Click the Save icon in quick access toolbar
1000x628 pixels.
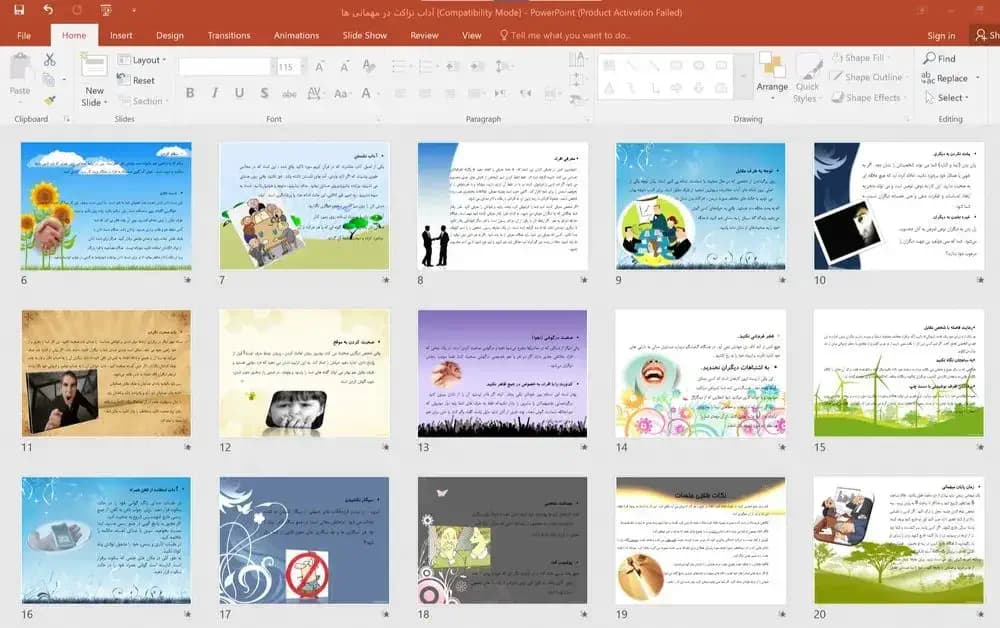(19, 10)
